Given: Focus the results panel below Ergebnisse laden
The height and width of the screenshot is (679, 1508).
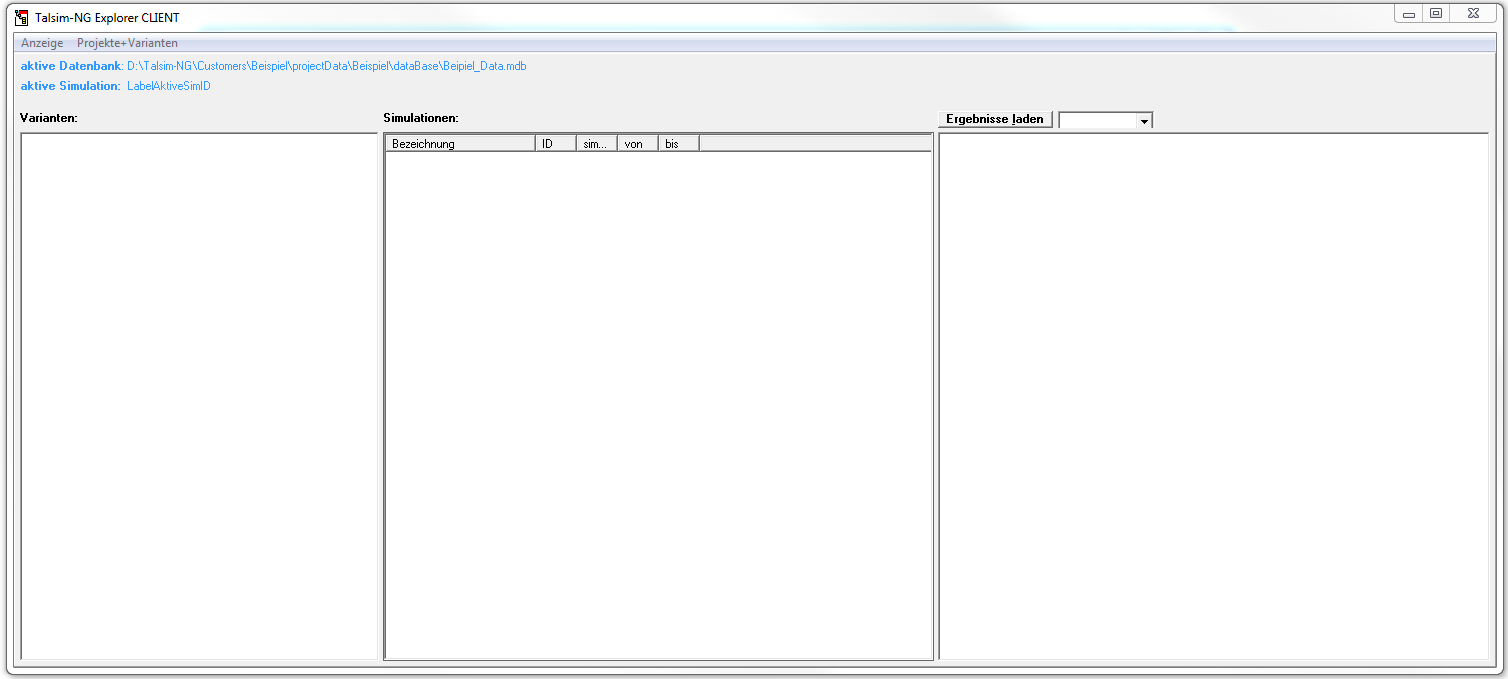Looking at the screenshot, I should tap(1212, 395).
